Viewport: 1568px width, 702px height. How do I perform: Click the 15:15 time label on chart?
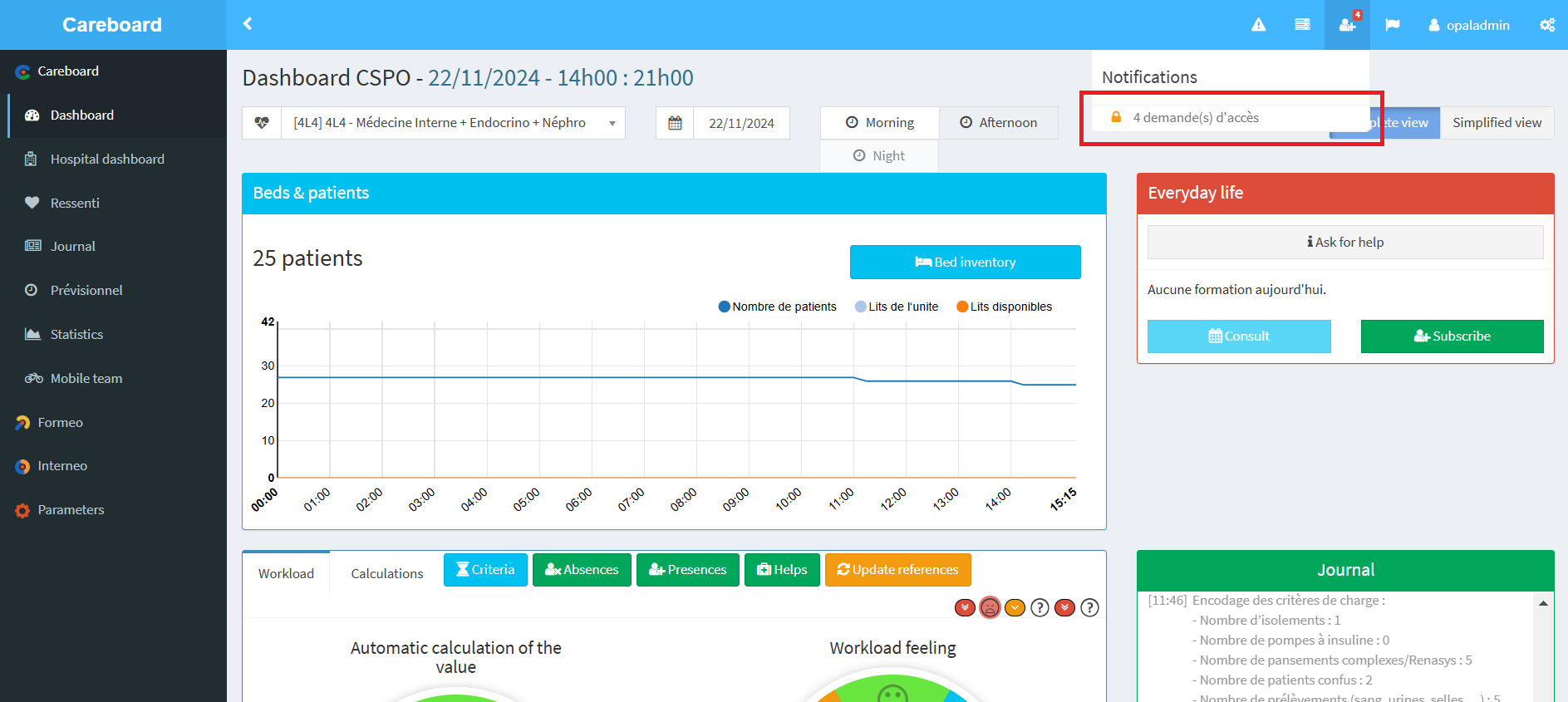pyautogui.click(x=1063, y=498)
